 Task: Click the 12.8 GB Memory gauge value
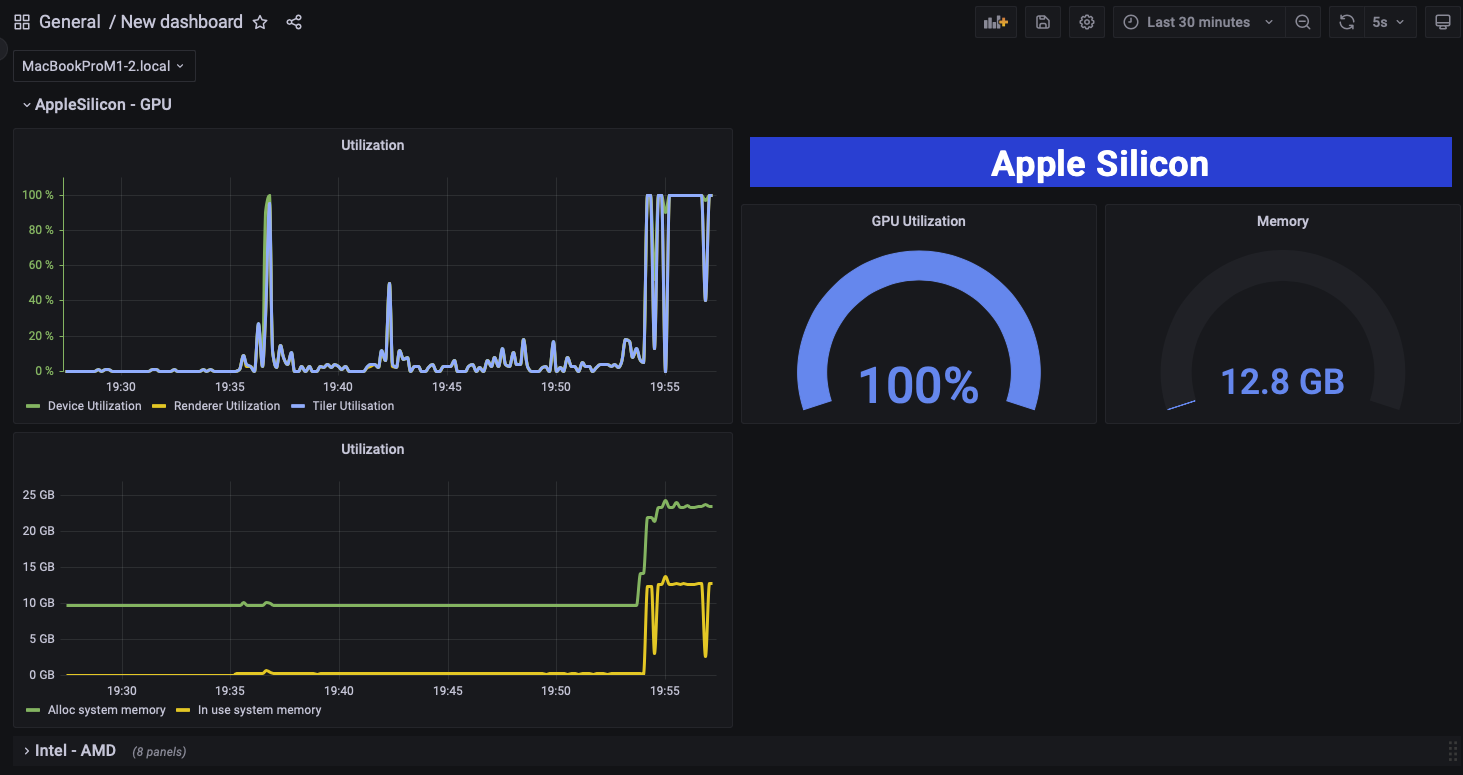coord(1282,381)
